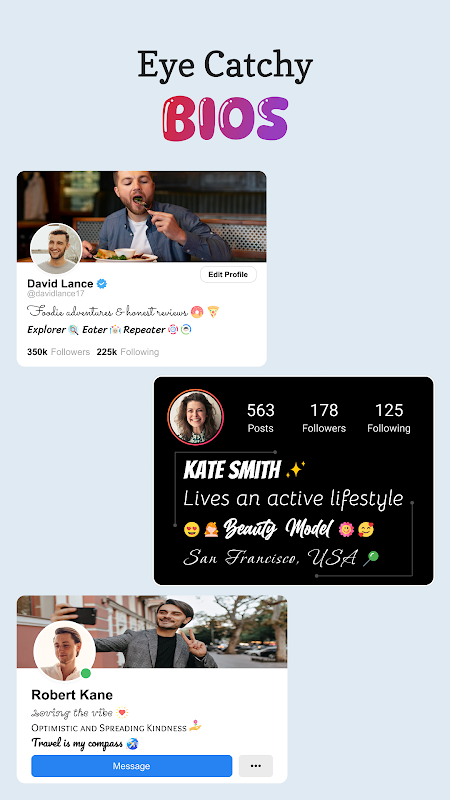Open David Lance's round profile photo
Image resolution: width=450 pixels, height=800 pixels.
click(56, 249)
